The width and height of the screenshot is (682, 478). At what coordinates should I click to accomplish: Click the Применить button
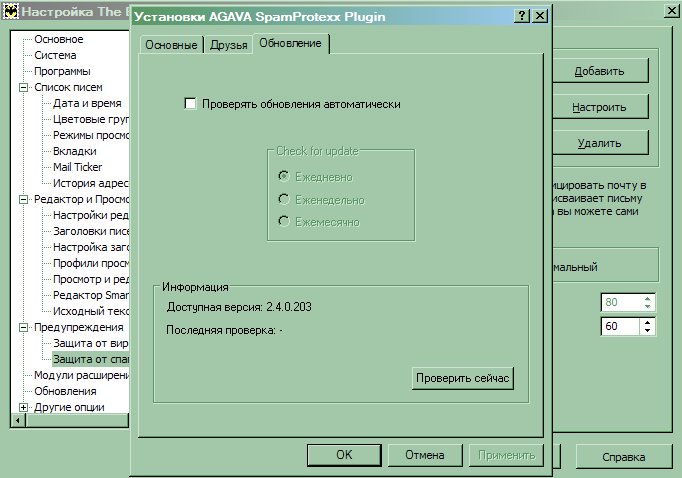click(506, 455)
